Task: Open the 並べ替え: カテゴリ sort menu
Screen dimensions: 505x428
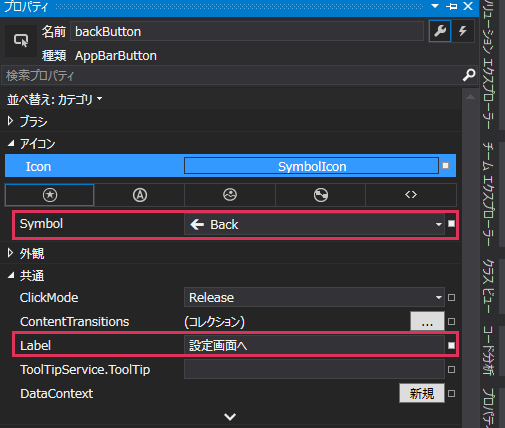Action: coord(54,99)
